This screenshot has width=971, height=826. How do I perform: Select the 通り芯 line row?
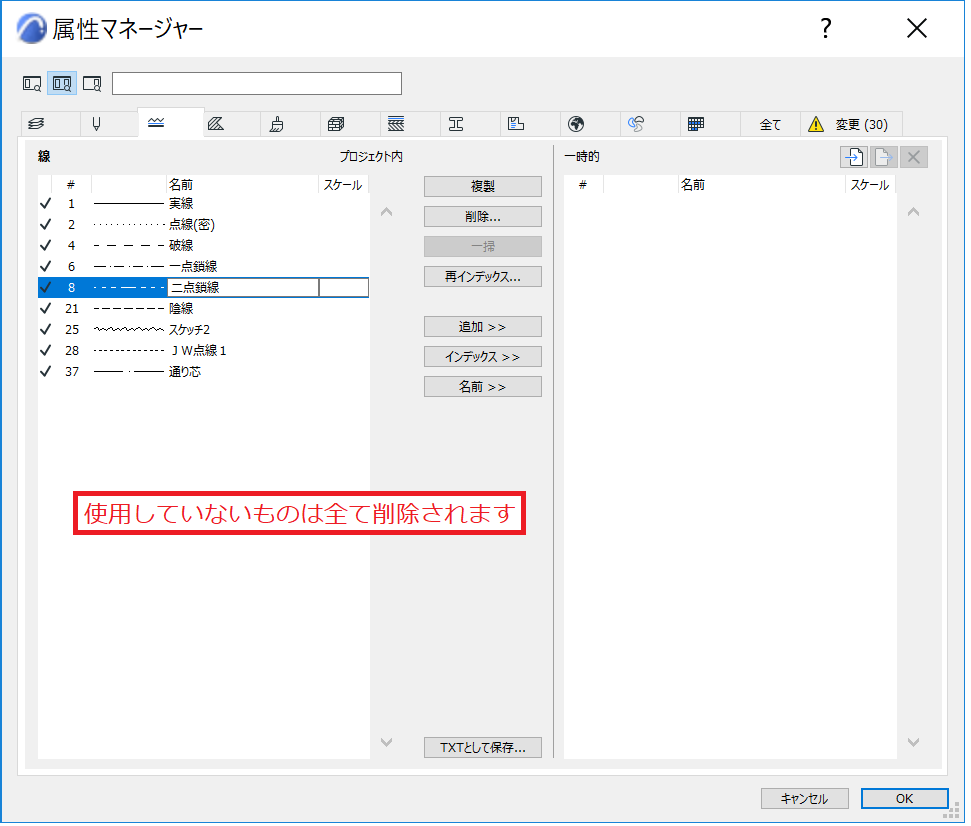[203, 372]
